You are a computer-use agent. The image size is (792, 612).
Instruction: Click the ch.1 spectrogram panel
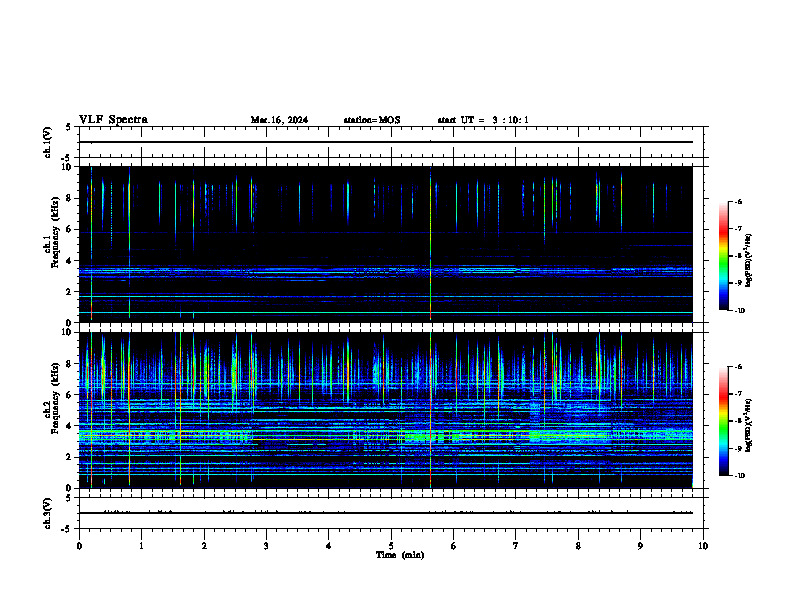click(x=385, y=244)
